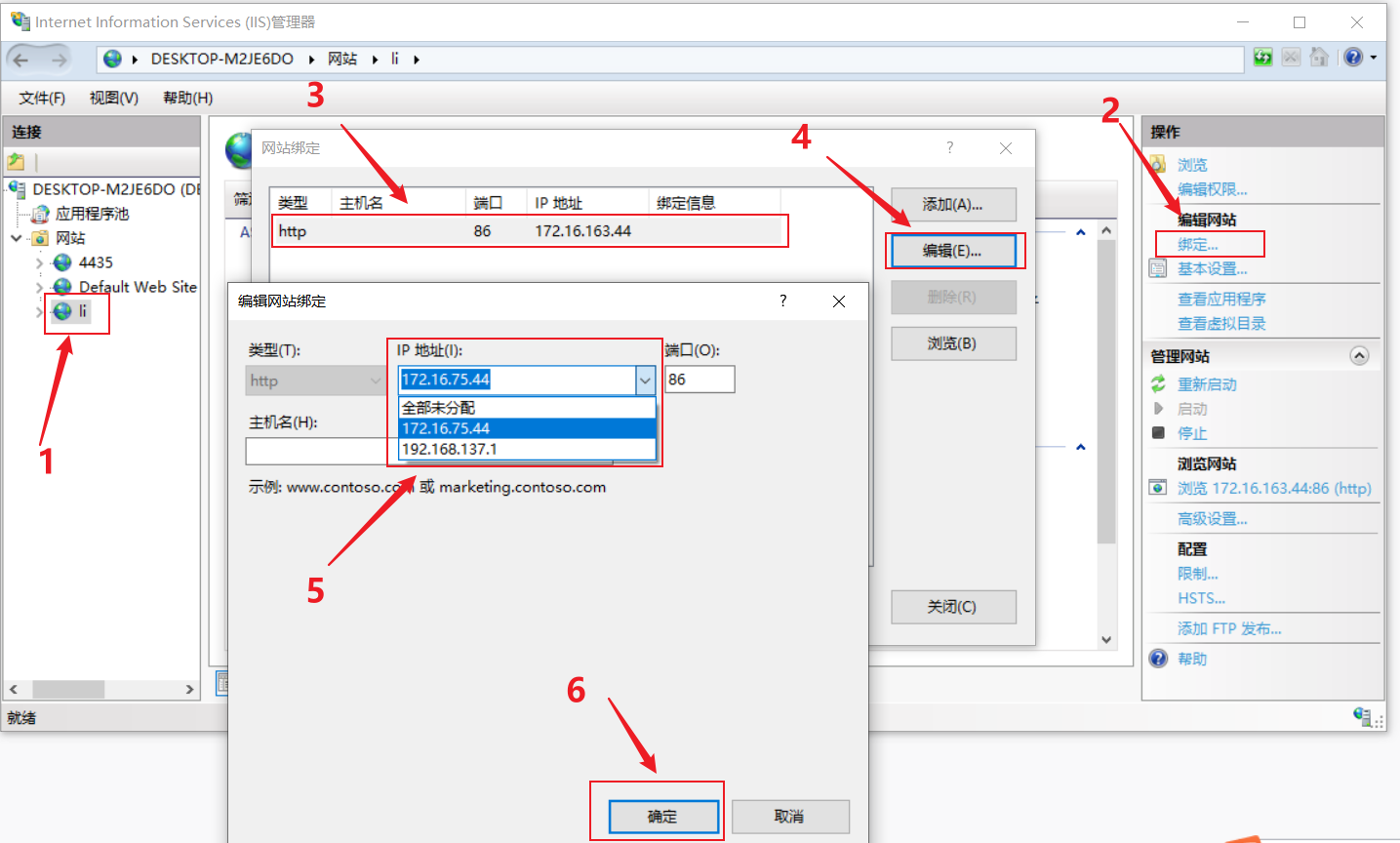The image size is (1400, 843).
Task: Select the 应用程序池 node icon
Action: click(x=39, y=214)
